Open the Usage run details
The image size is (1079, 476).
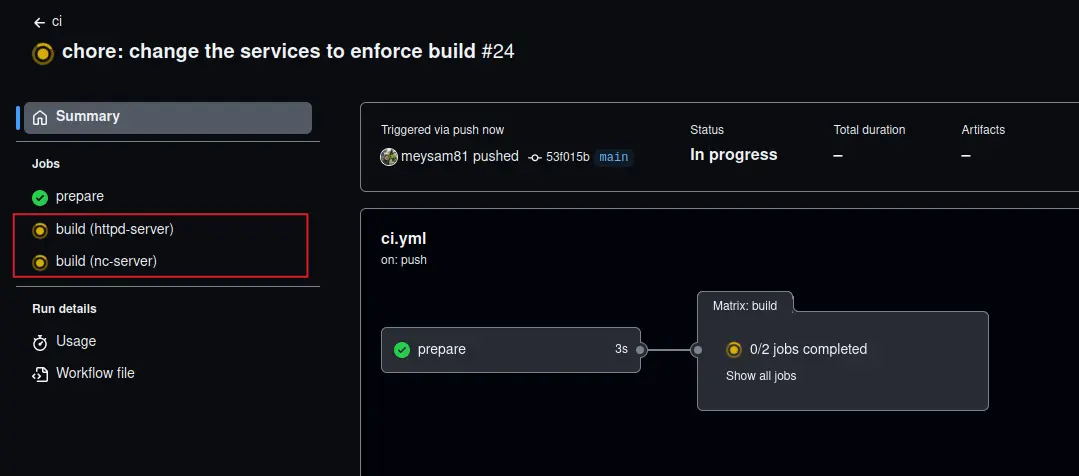point(76,342)
